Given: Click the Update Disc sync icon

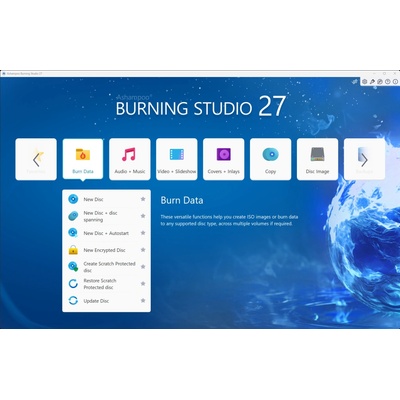Looking at the screenshot, I should point(73,301).
